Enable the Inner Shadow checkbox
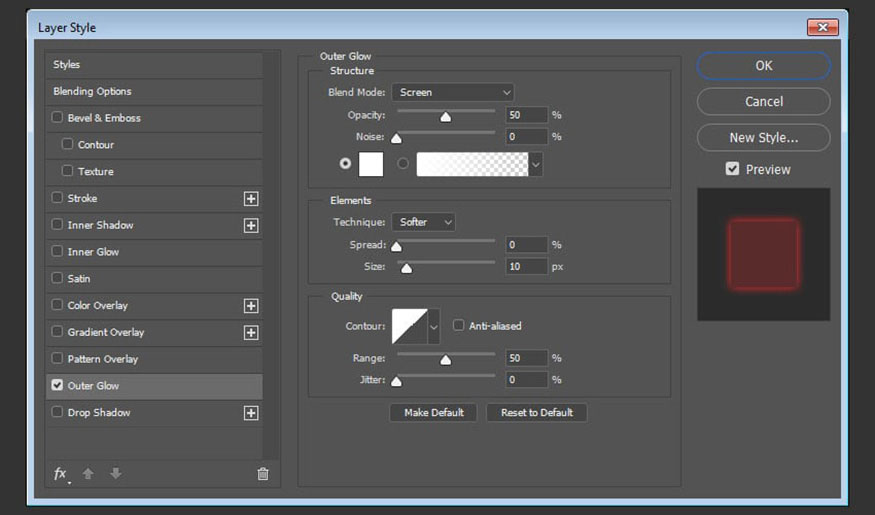 click(57, 224)
